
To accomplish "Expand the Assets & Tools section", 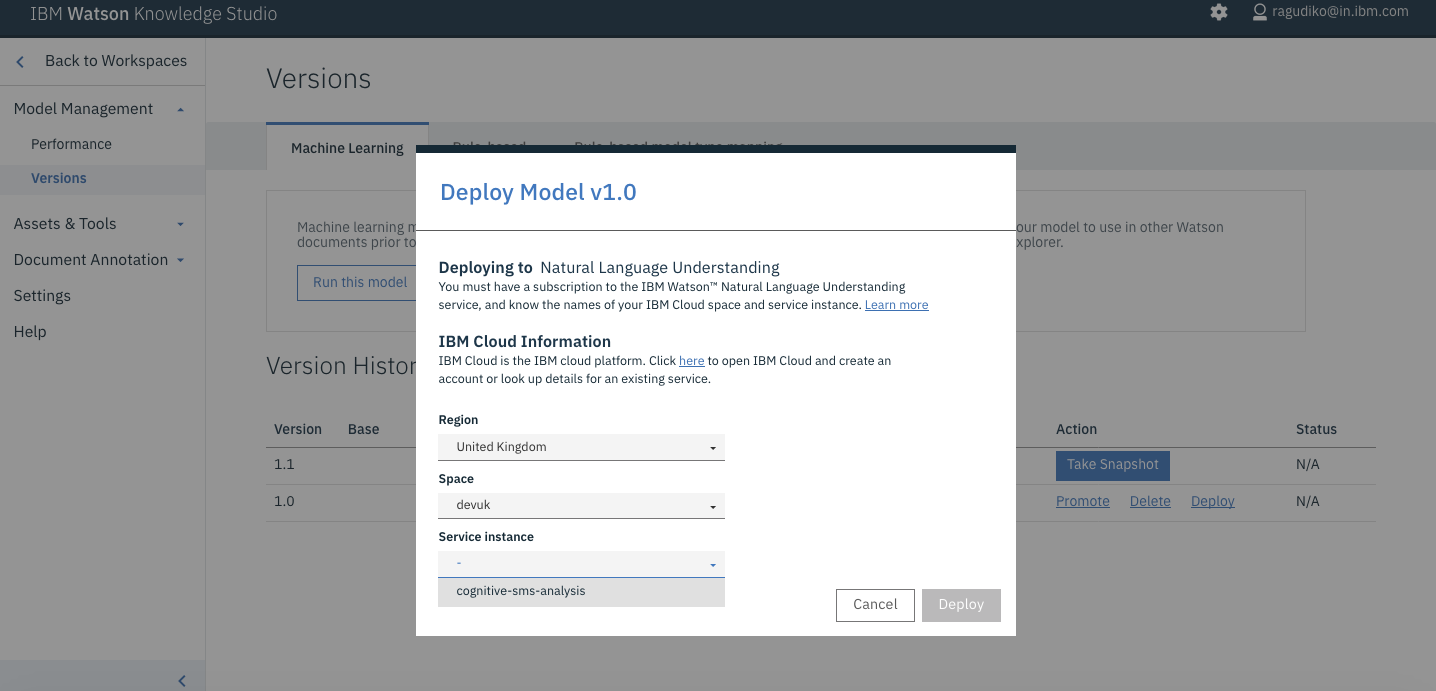I will pyautogui.click(x=180, y=224).
